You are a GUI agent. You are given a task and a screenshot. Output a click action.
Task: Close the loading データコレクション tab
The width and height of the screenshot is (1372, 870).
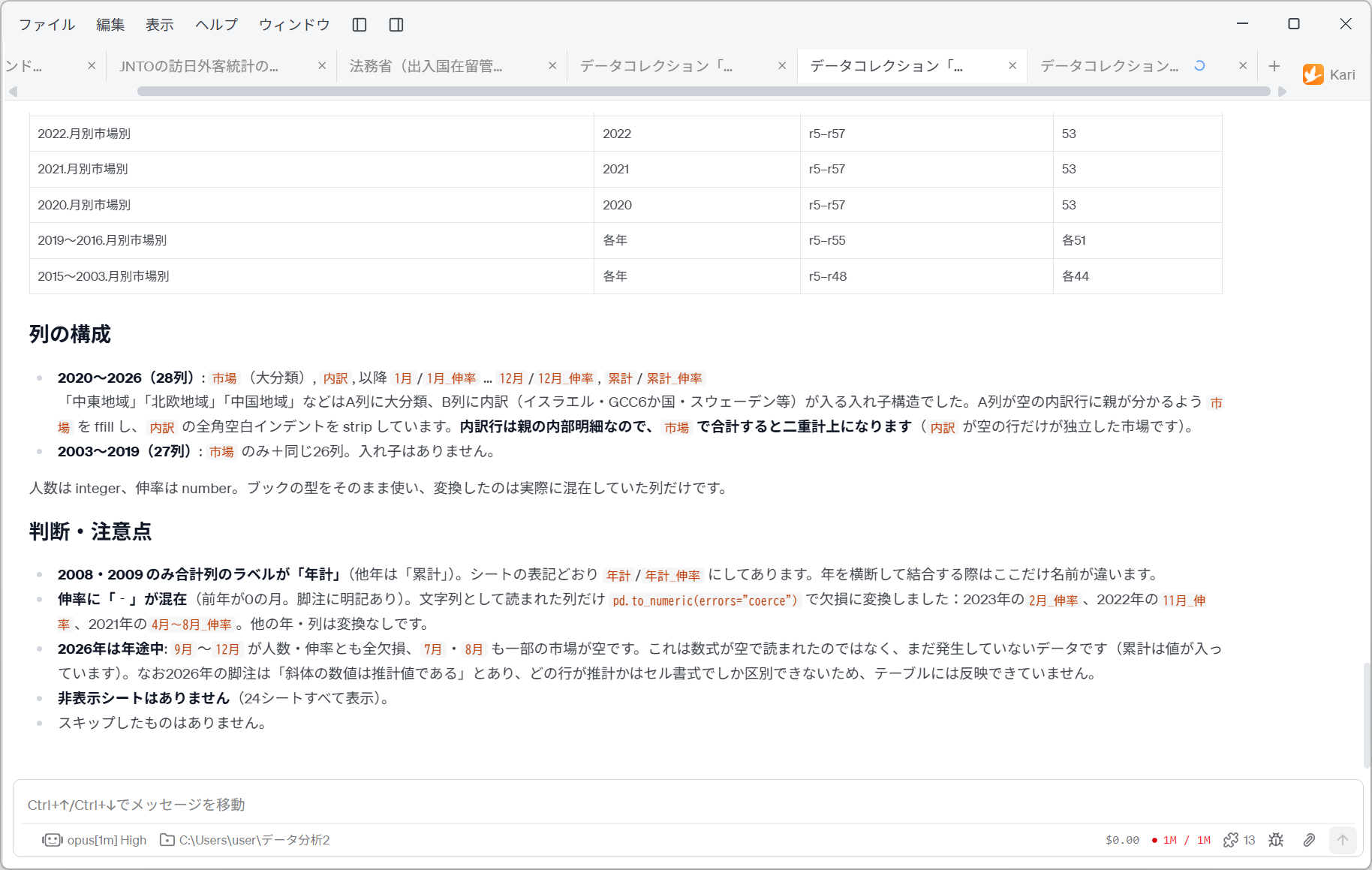click(1243, 66)
